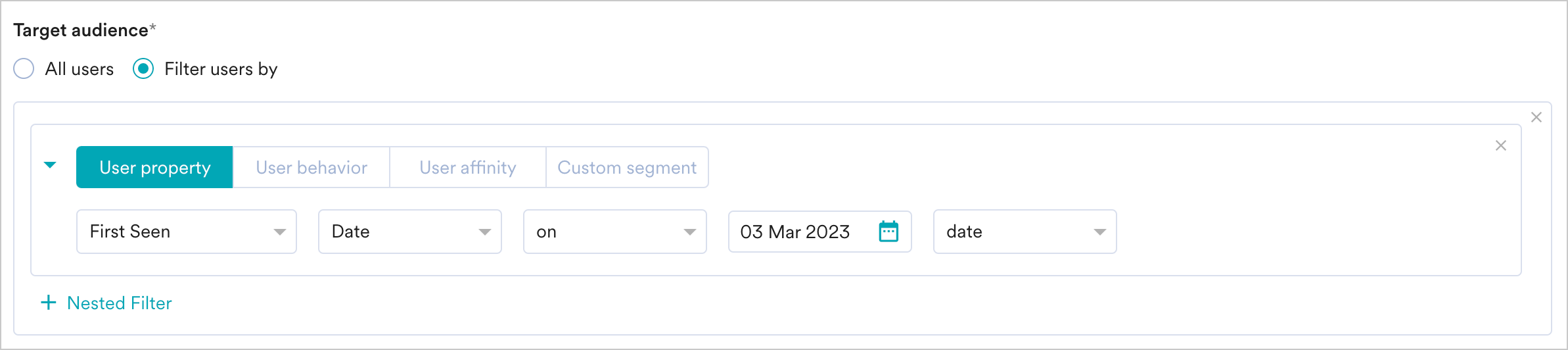Click the arrow on the 'on' dropdown
The width and height of the screenshot is (1568, 350).
coord(690,232)
